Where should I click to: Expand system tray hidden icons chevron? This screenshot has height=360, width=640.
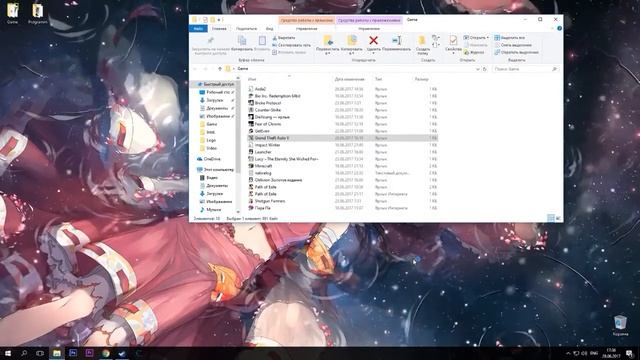coord(568,353)
